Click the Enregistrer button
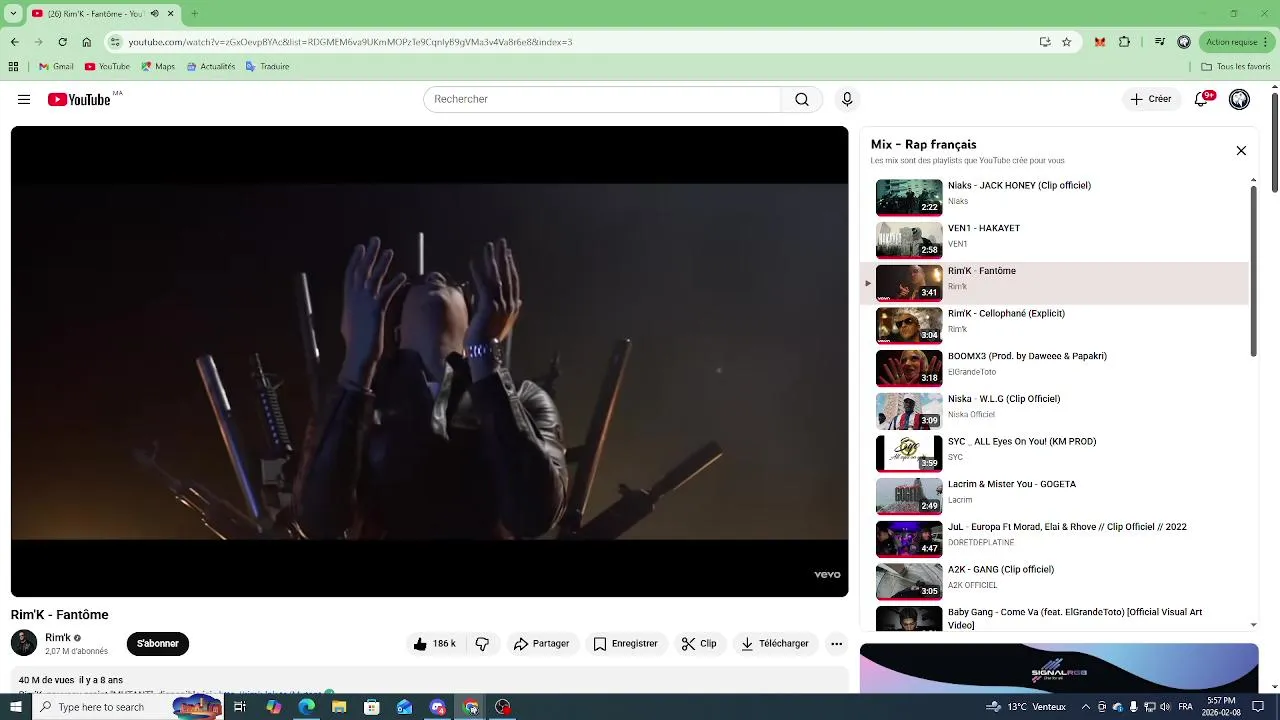The height and width of the screenshot is (720, 1280). pyautogui.click(x=625, y=644)
